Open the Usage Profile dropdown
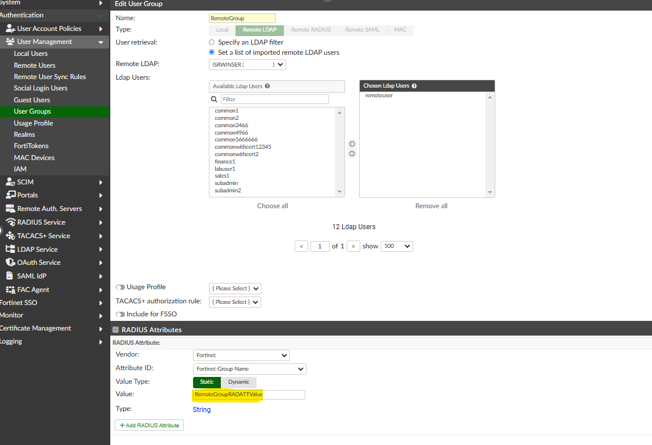Screen dimensions: 652x445 pos(235,289)
